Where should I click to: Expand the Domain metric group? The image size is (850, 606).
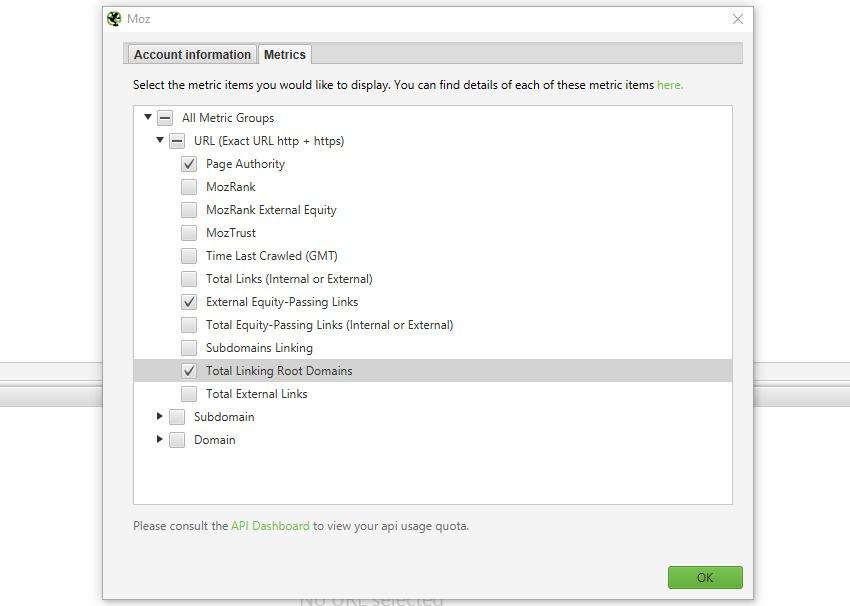point(160,440)
